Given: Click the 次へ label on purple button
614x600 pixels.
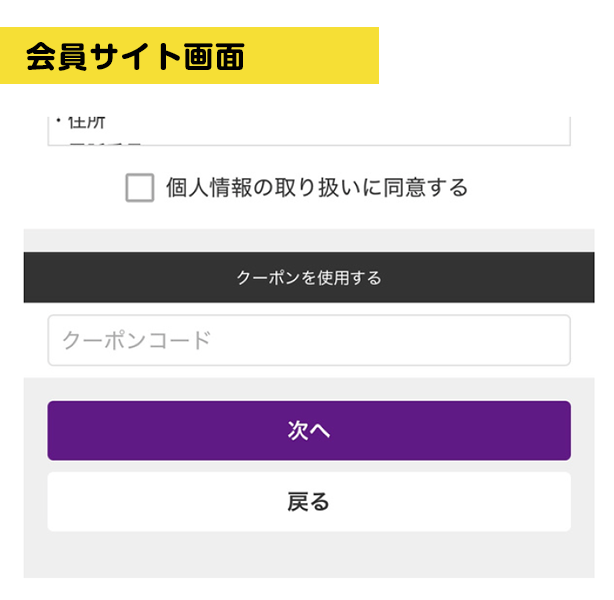Looking at the screenshot, I should tap(308, 431).
